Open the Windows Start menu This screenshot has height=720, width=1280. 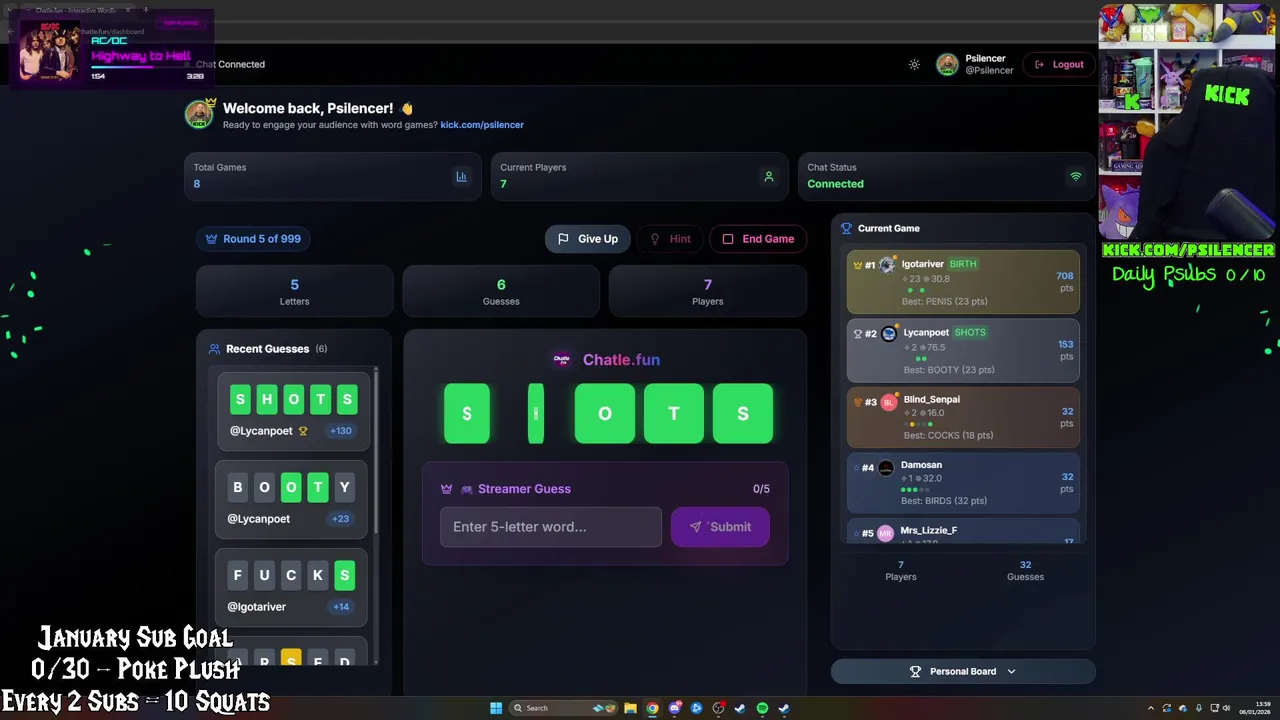[496, 708]
